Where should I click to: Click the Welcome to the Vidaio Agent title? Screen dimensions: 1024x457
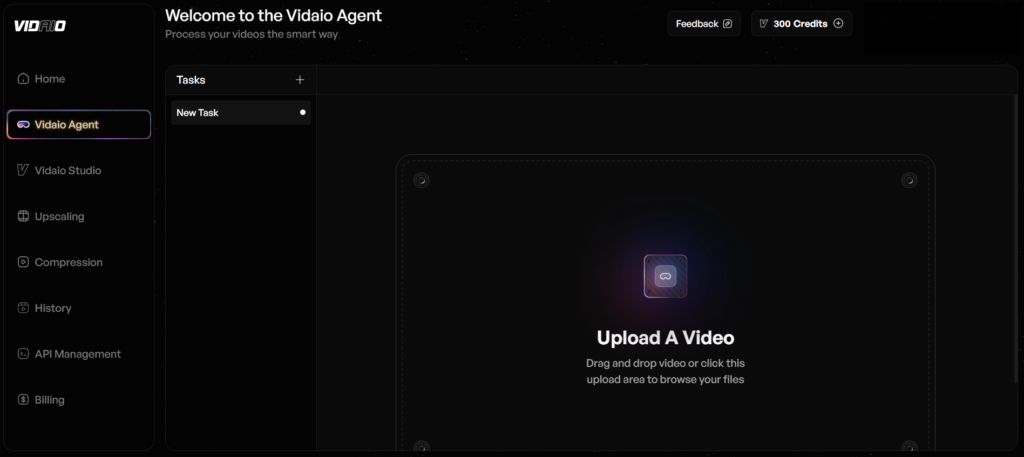274,15
